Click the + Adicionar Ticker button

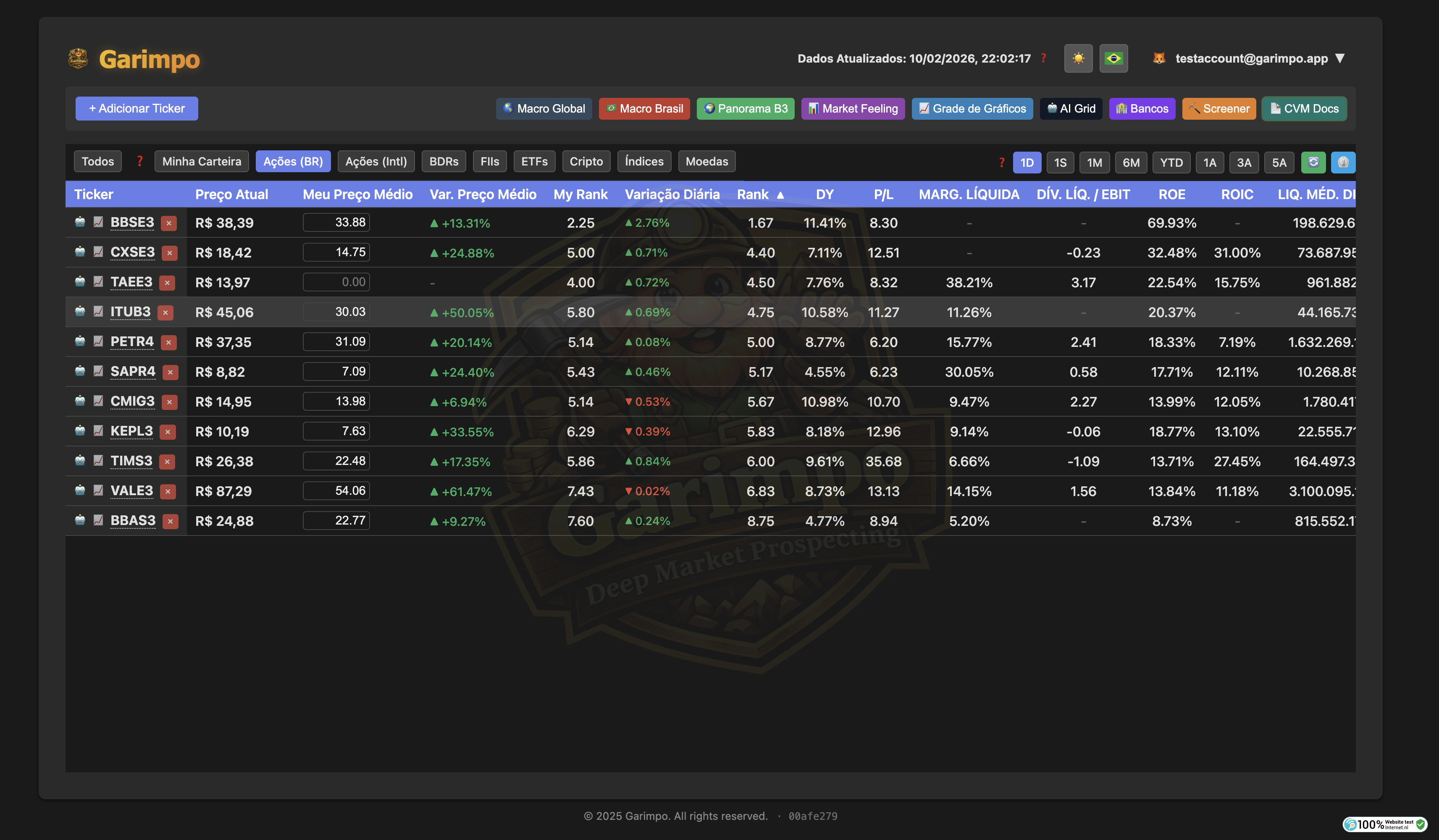[x=137, y=108]
